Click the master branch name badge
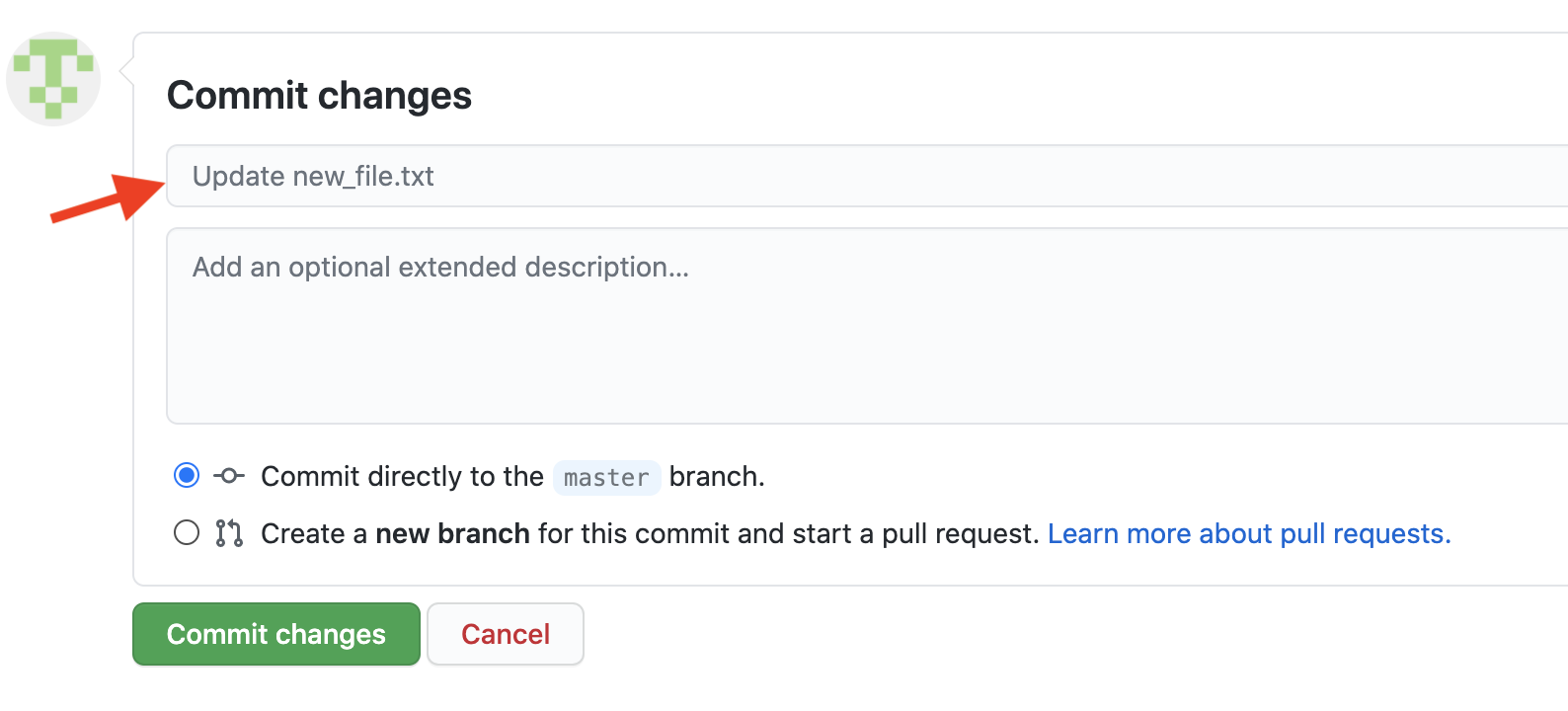Viewport: 1568px width, 711px height. point(606,478)
